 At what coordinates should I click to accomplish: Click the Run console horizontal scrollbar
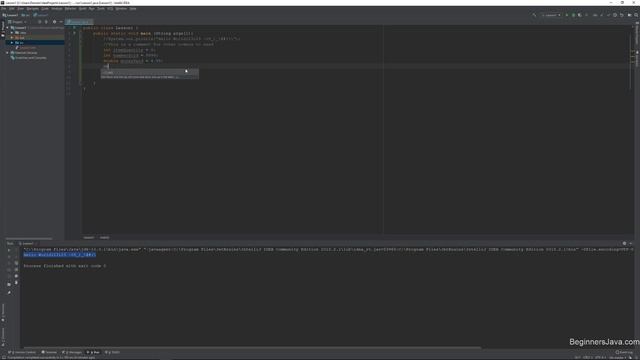tap(252, 348)
